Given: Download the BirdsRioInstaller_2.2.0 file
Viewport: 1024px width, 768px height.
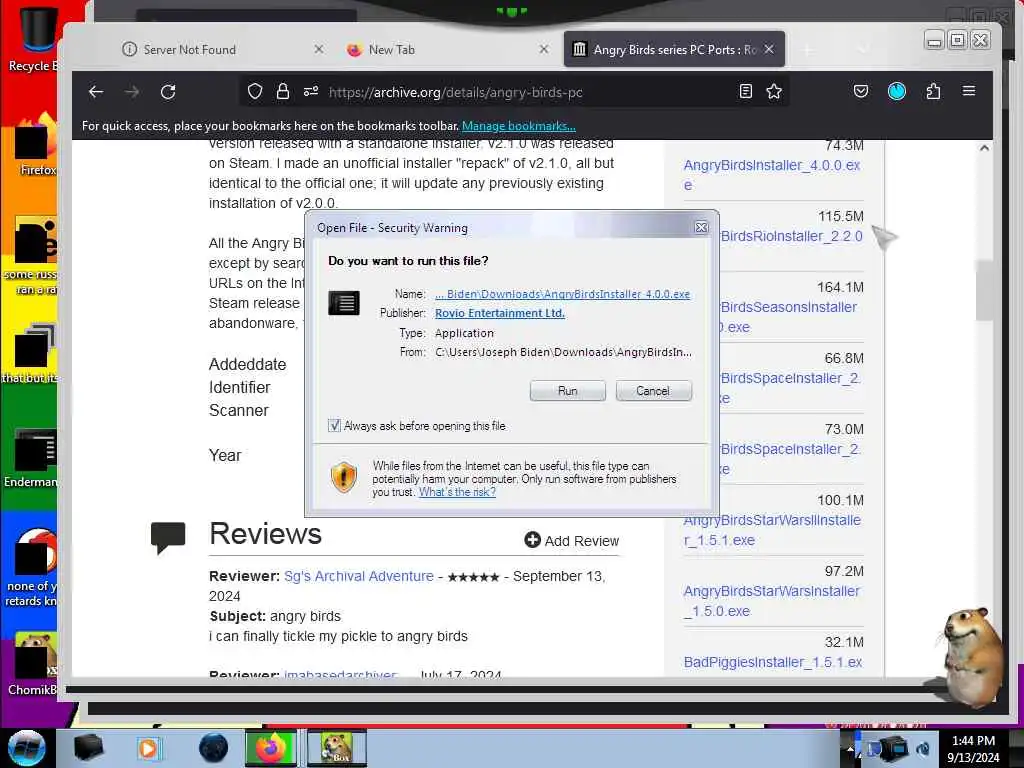Looking at the screenshot, I should pyautogui.click(x=792, y=236).
